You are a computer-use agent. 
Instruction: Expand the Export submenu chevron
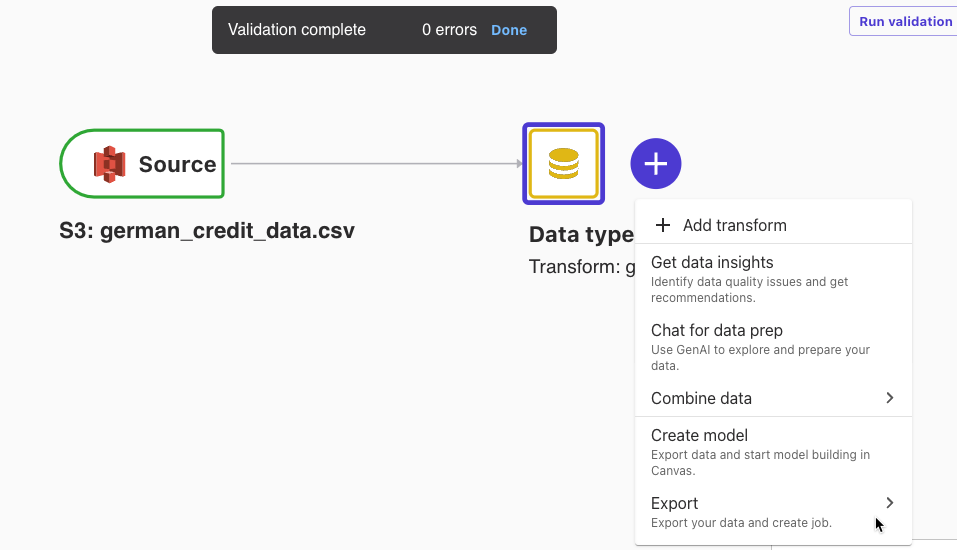(x=889, y=503)
